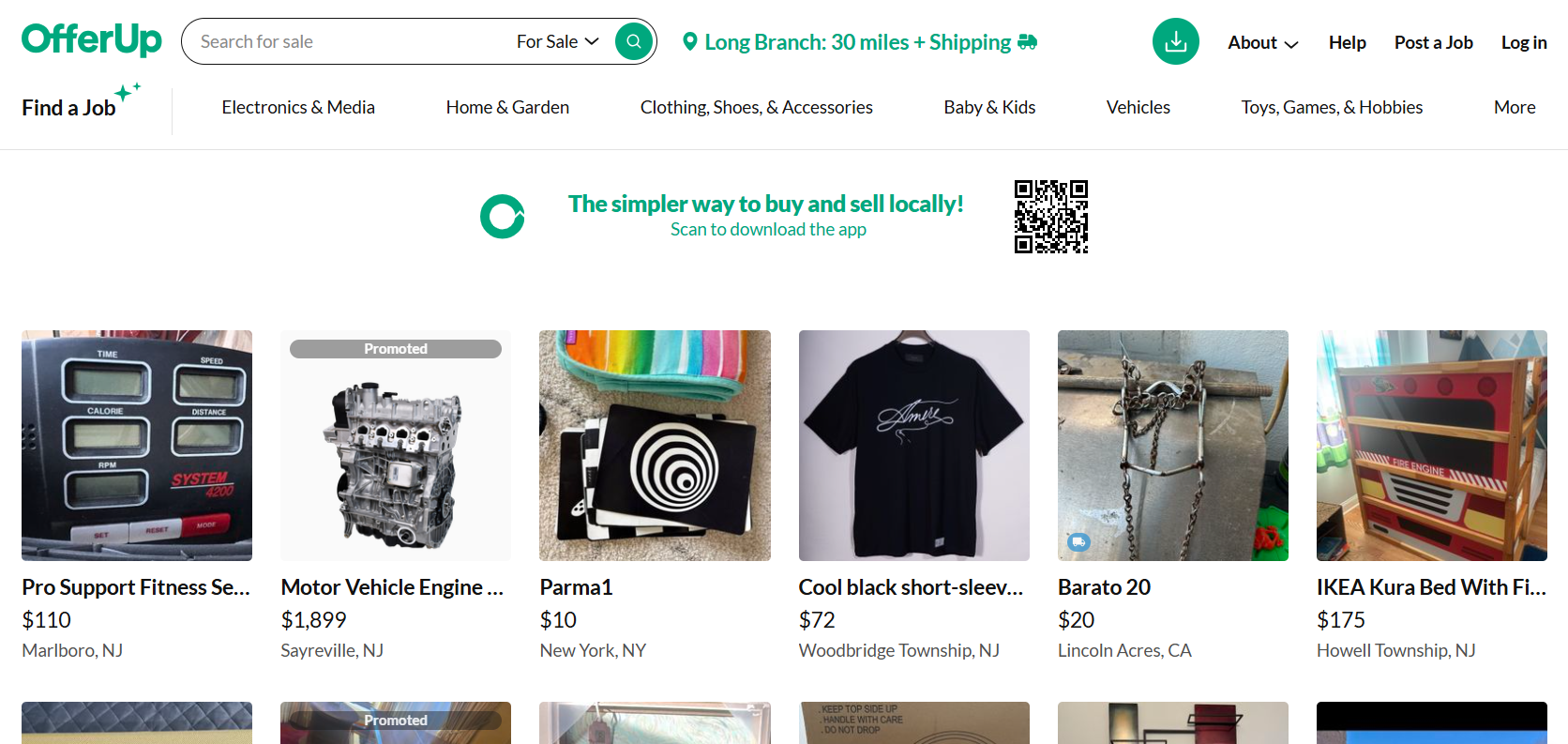Click the video camera badge on the Barato 20 listing
The image size is (1568, 744).
click(x=1078, y=542)
